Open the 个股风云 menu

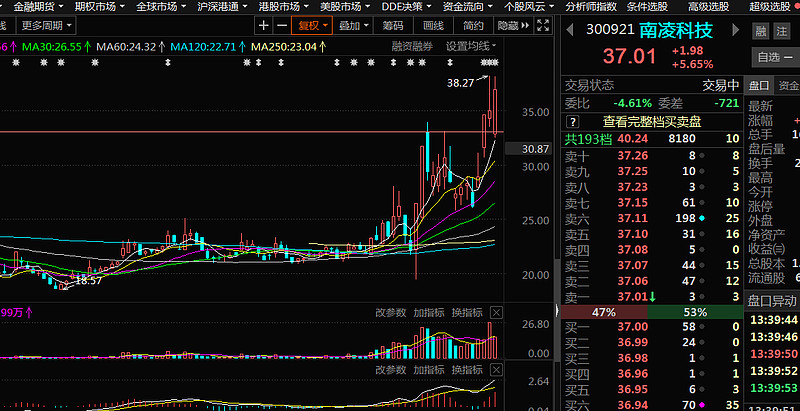point(528,7)
